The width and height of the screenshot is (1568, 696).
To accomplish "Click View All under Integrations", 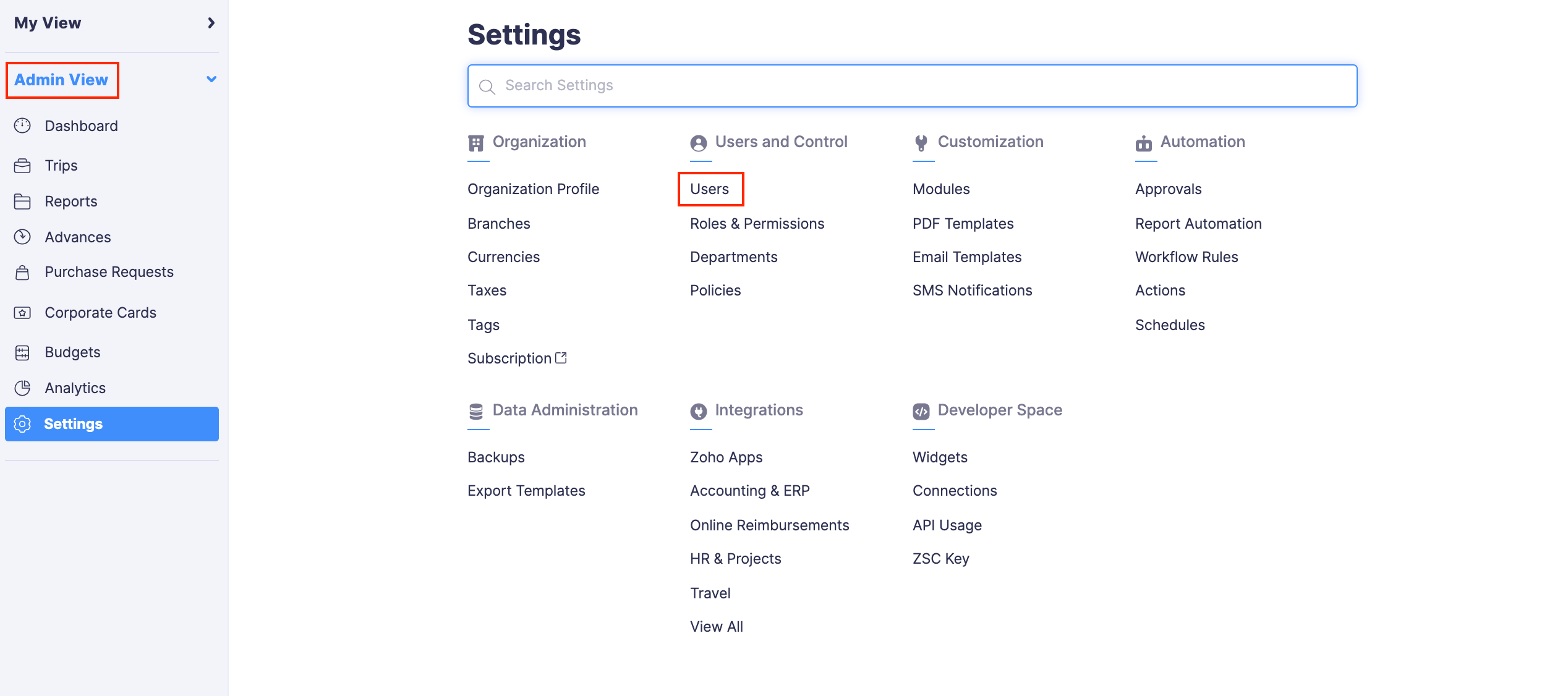I will pyautogui.click(x=716, y=627).
